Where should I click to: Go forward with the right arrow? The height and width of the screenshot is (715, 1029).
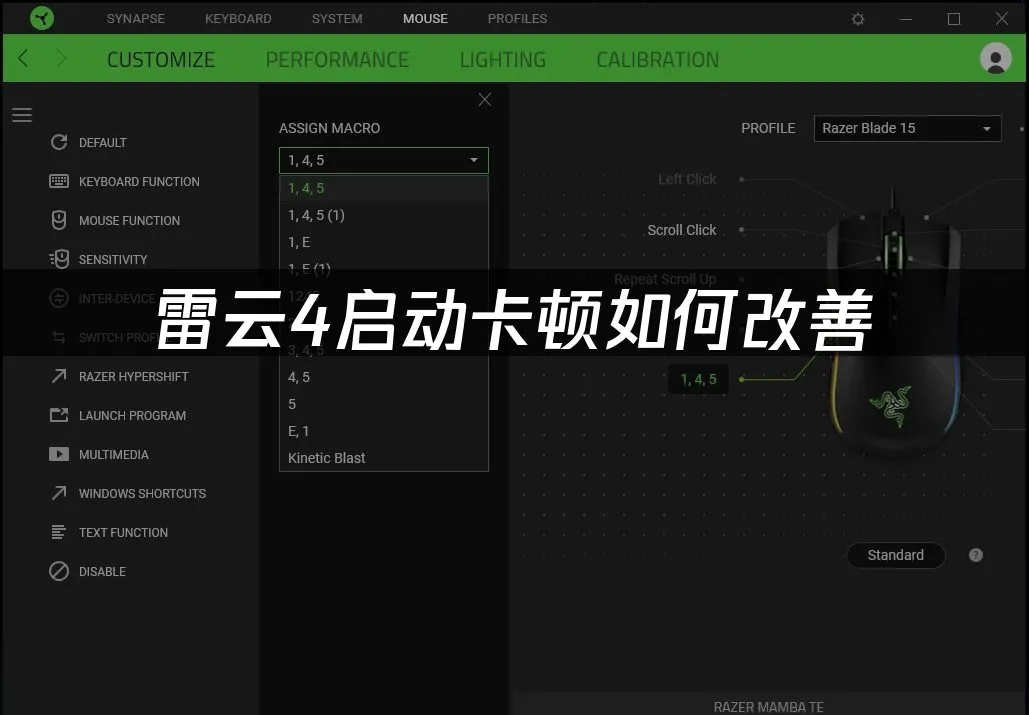(61, 58)
